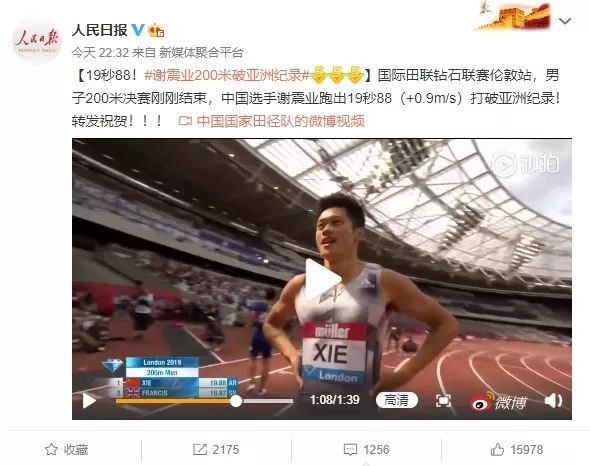Repost this post via the 2175 button
This screenshot has width=590, height=466.
tap(216, 449)
